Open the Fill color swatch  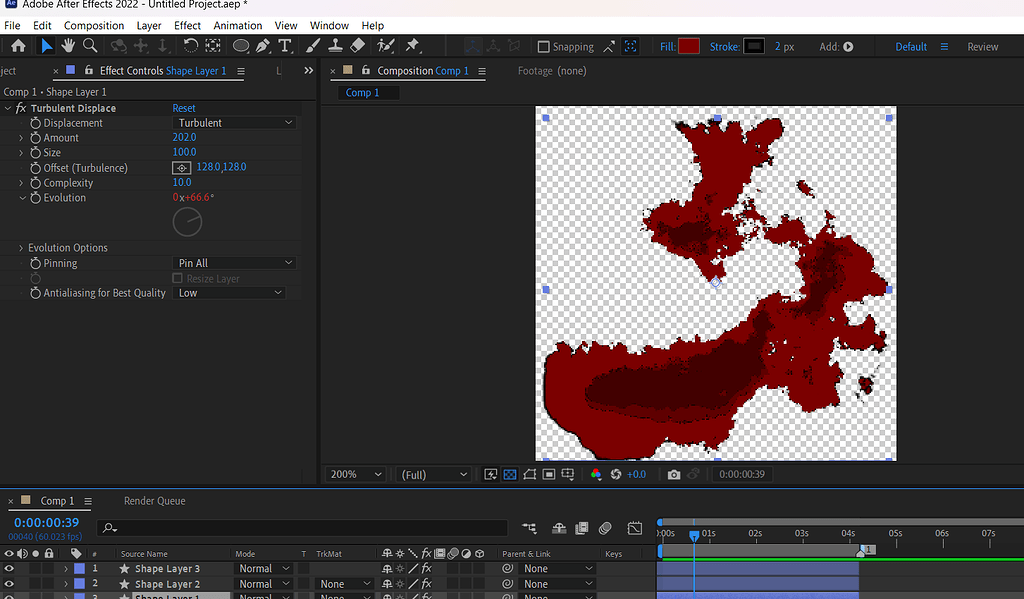[692, 45]
